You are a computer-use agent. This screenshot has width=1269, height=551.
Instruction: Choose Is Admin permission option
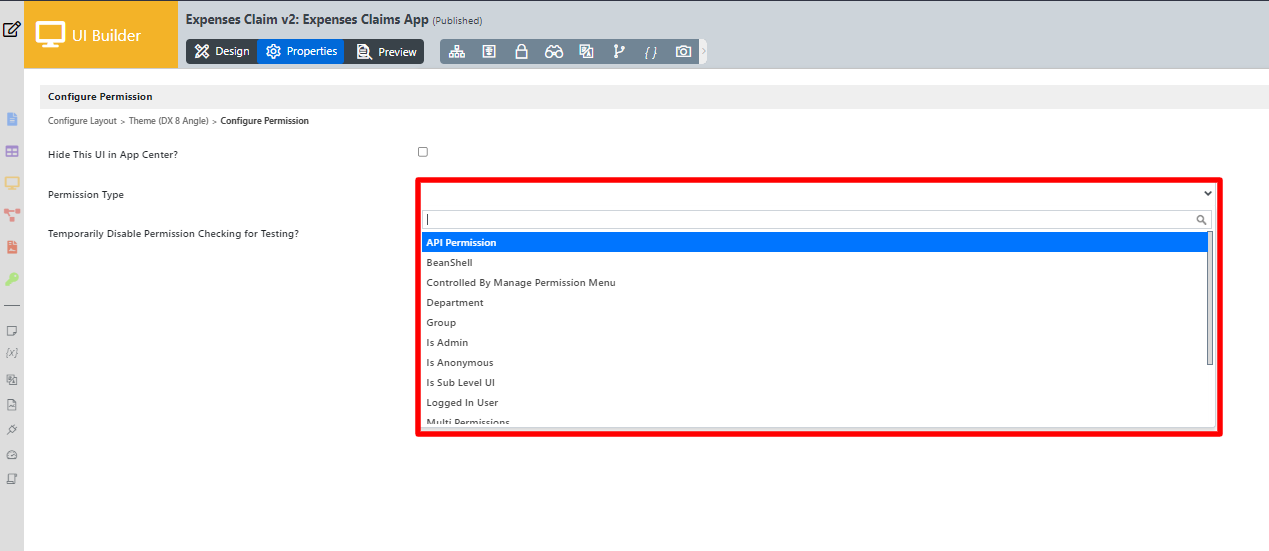(x=447, y=343)
